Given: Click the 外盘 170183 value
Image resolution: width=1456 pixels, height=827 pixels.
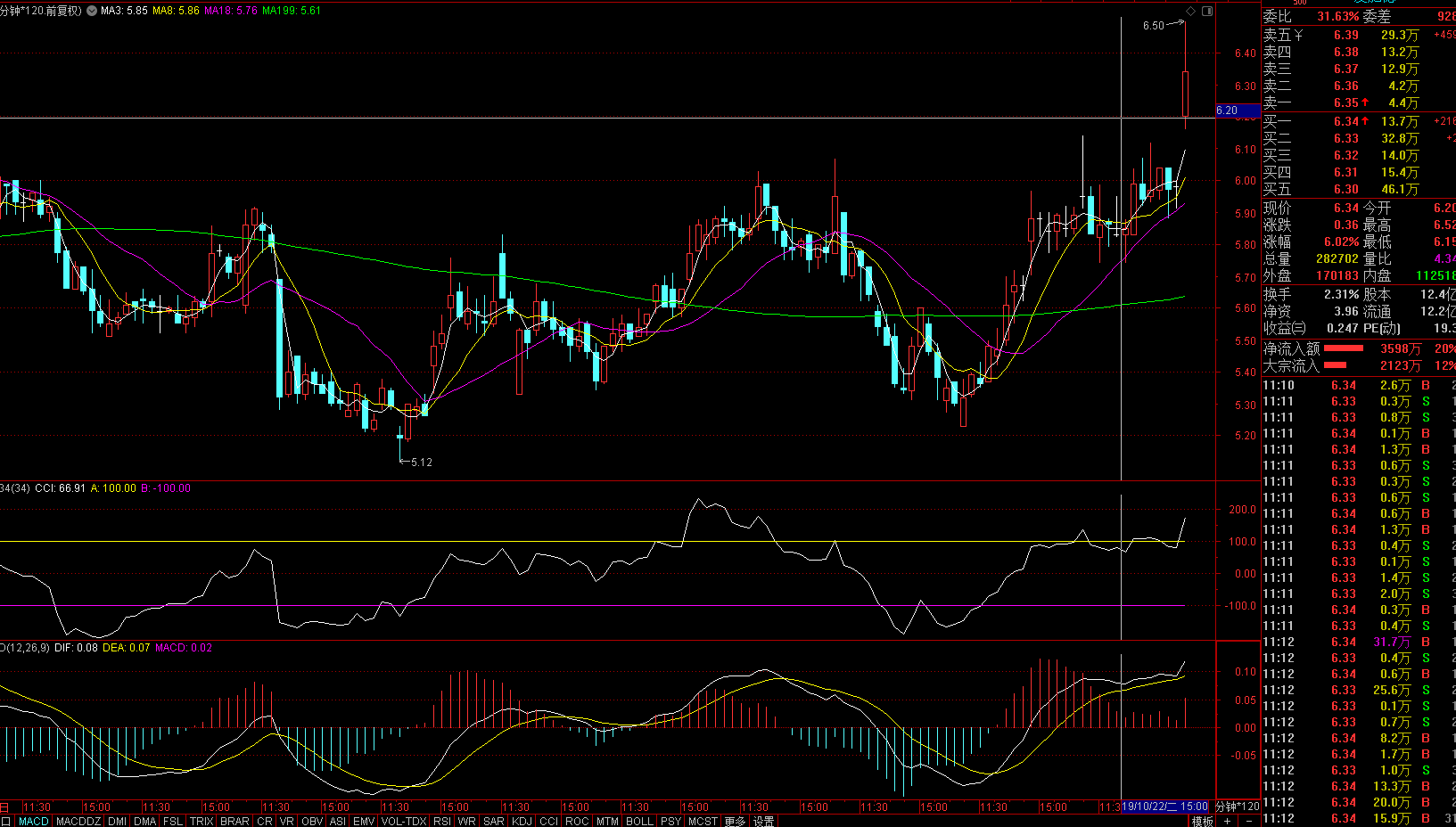Looking at the screenshot, I should coord(1337,276).
